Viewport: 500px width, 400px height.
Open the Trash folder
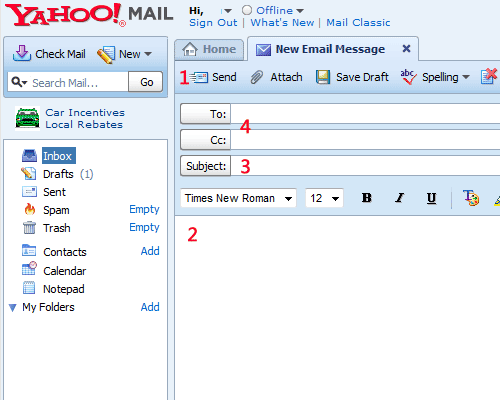pos(57,228)
